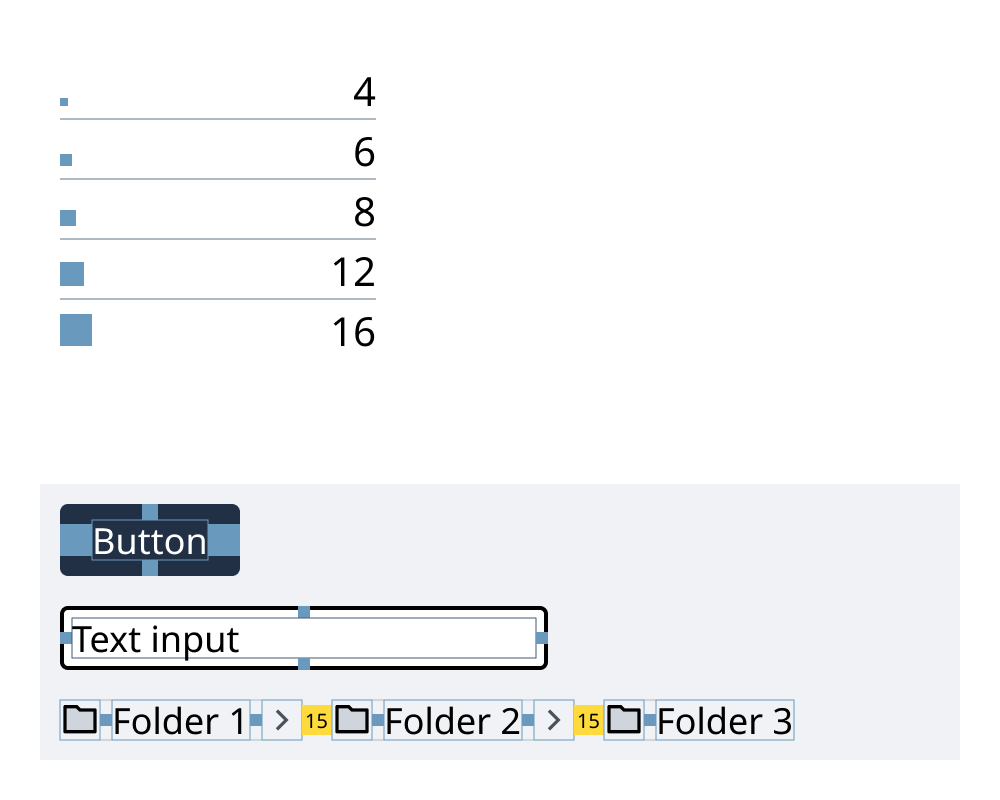Expand the chevron right after Folder 2
This screenshot has height=800, width=1000.
tap(554, 720)
